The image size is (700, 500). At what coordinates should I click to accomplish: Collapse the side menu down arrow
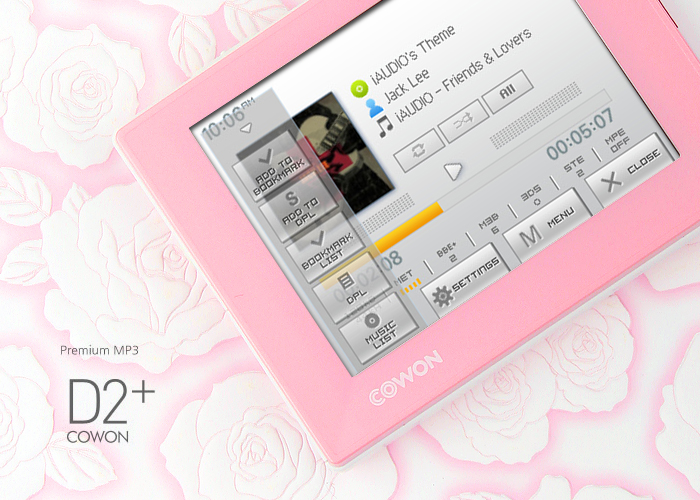click(246, 129)
